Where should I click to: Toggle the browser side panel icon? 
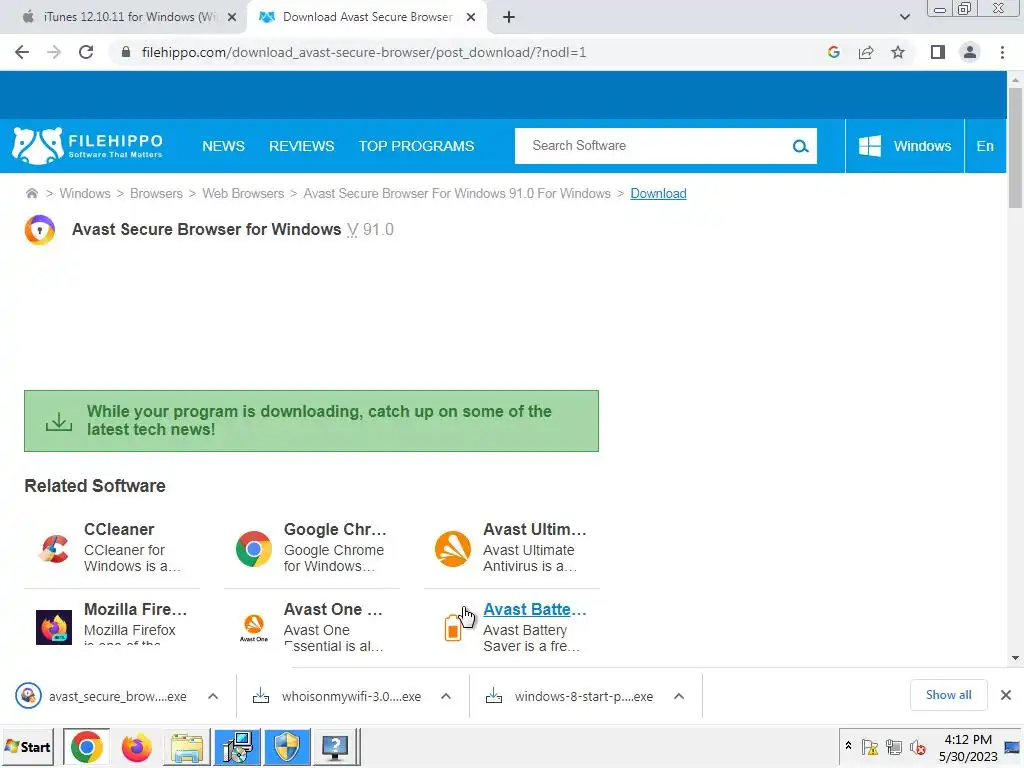(x=938, y=52)
